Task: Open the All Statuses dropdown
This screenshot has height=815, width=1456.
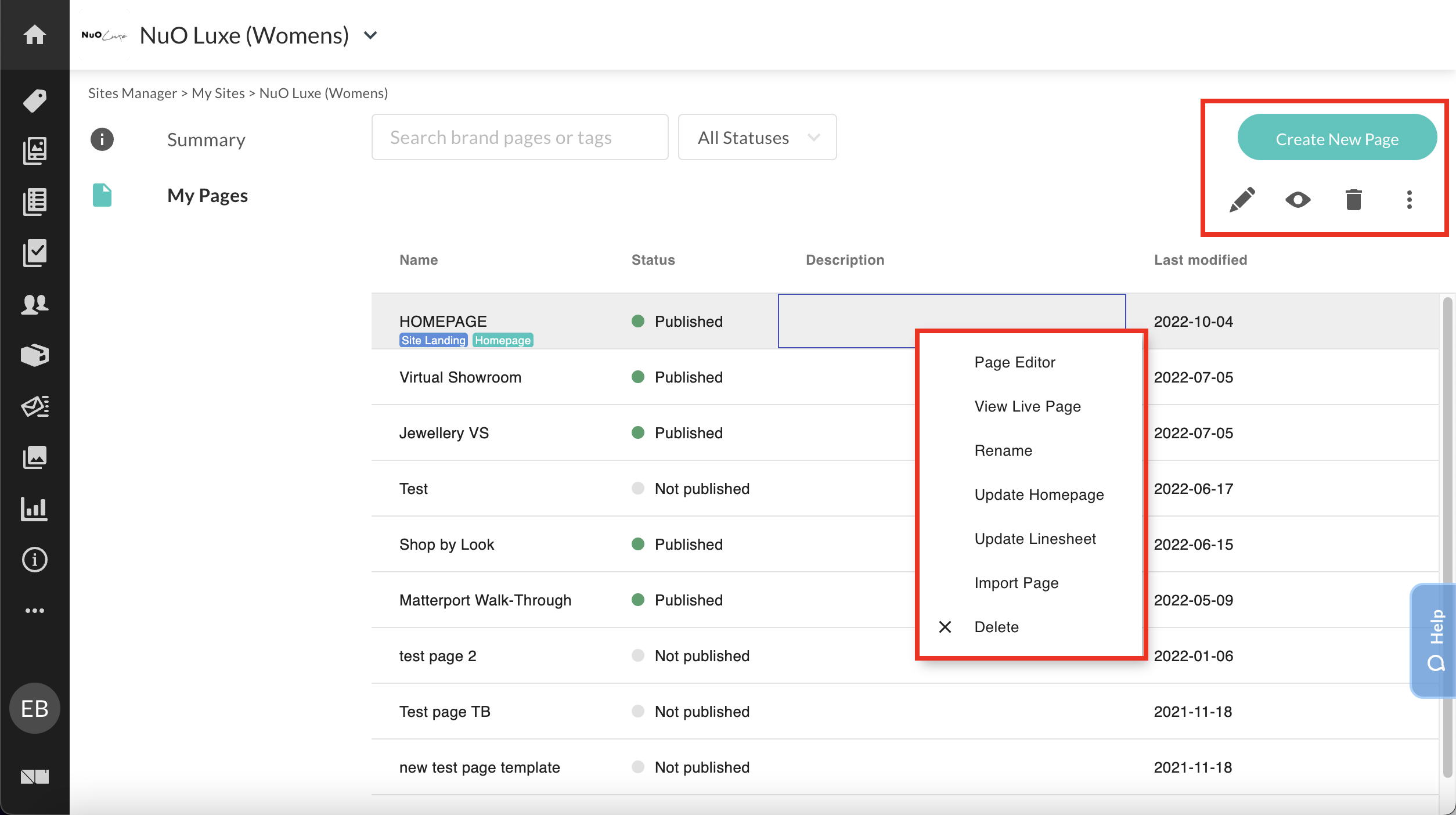Action: coord(758,137)
